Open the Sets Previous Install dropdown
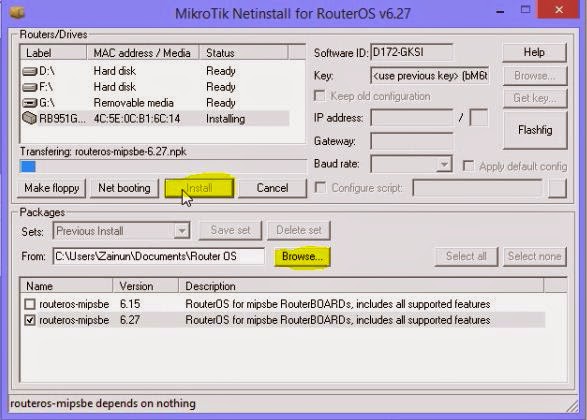Screen dimensions: 587x420 click(x=182, y=231)
